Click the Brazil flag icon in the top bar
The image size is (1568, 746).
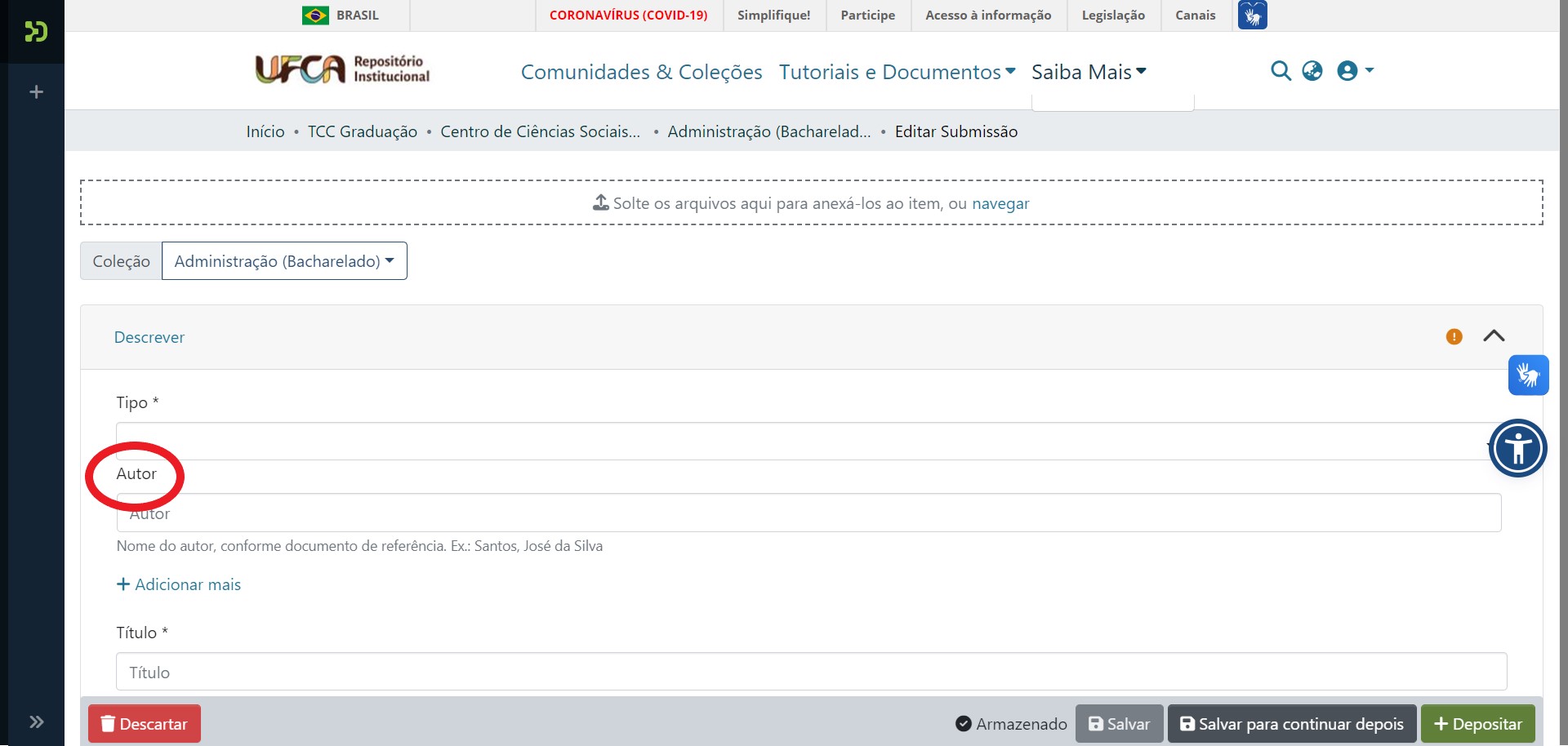(316, 14)
